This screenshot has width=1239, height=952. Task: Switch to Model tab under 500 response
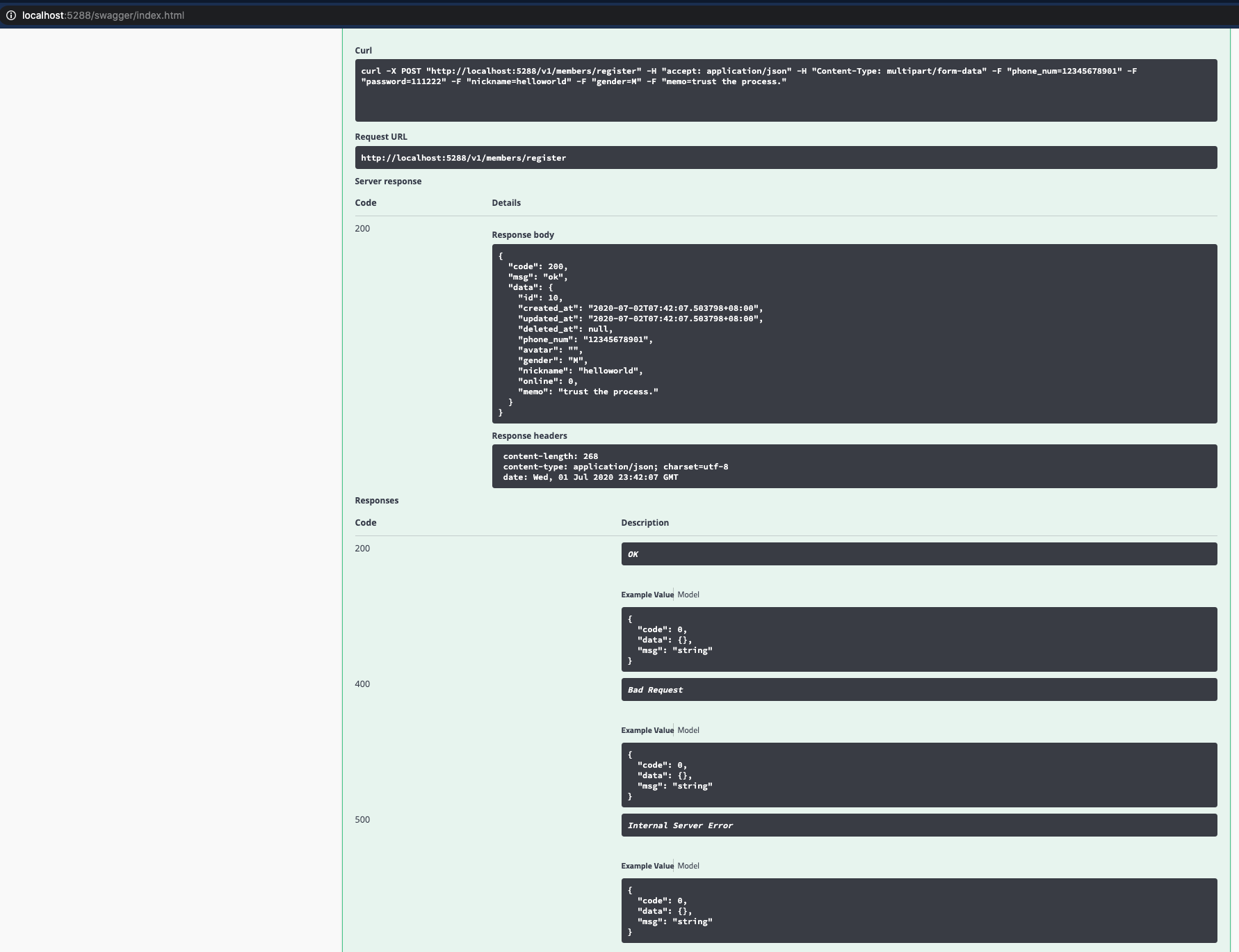688,866
